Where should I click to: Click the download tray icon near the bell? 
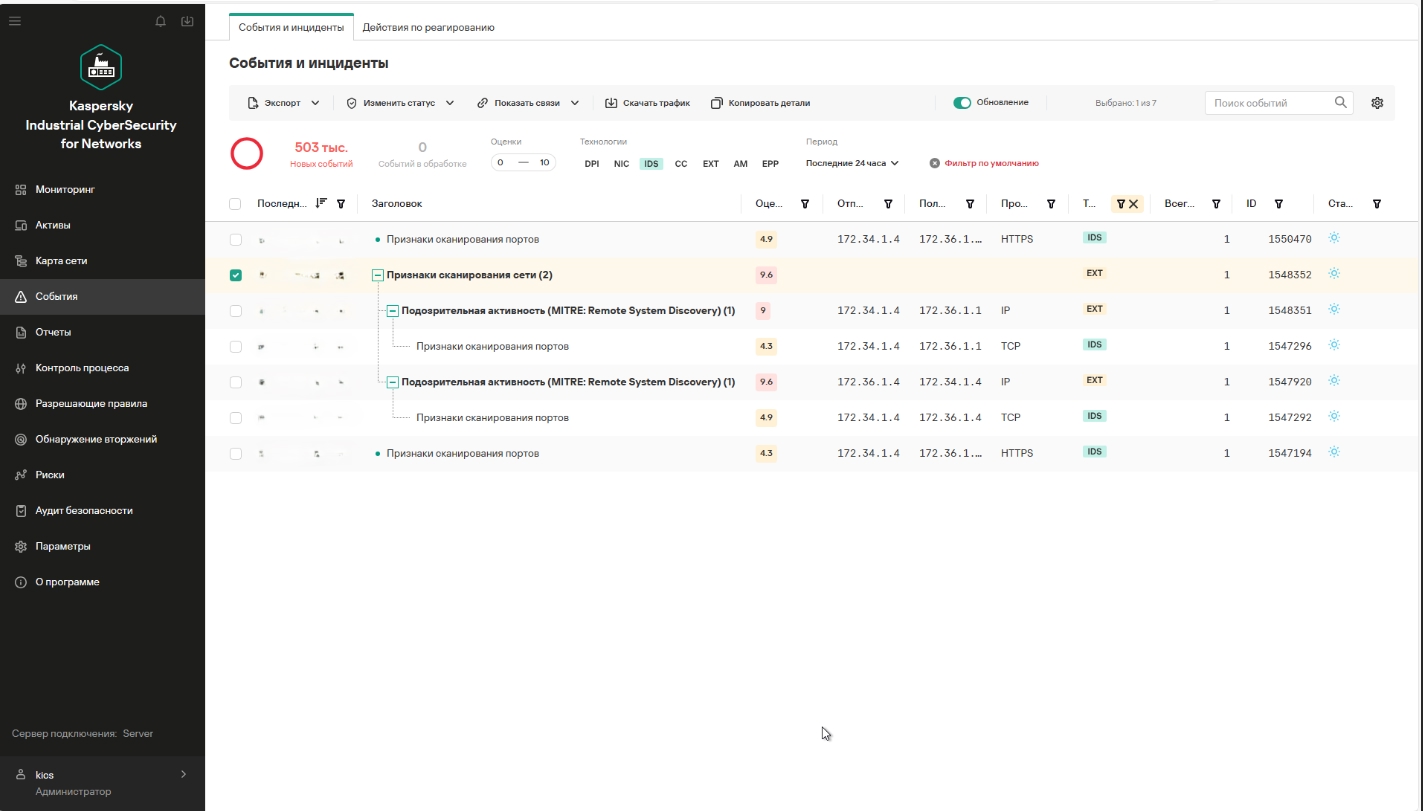click(187, 21)
